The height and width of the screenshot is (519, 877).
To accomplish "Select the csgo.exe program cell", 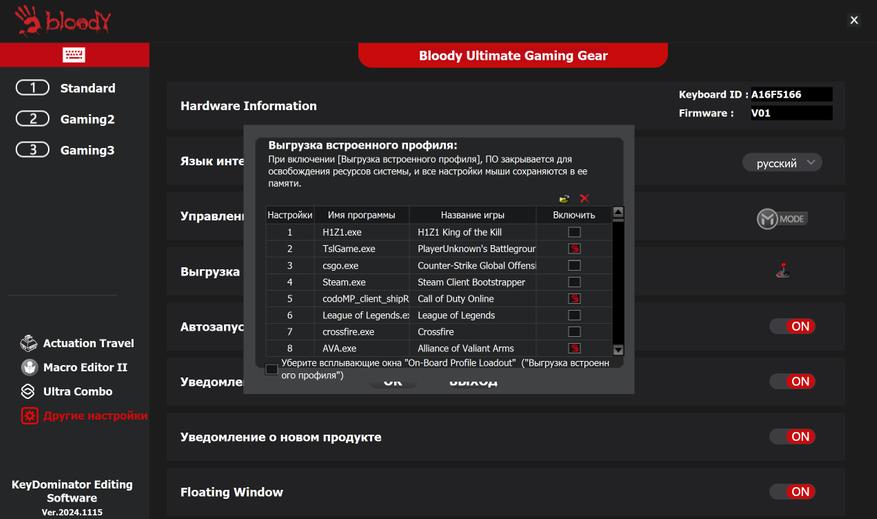I will [361, 265].
